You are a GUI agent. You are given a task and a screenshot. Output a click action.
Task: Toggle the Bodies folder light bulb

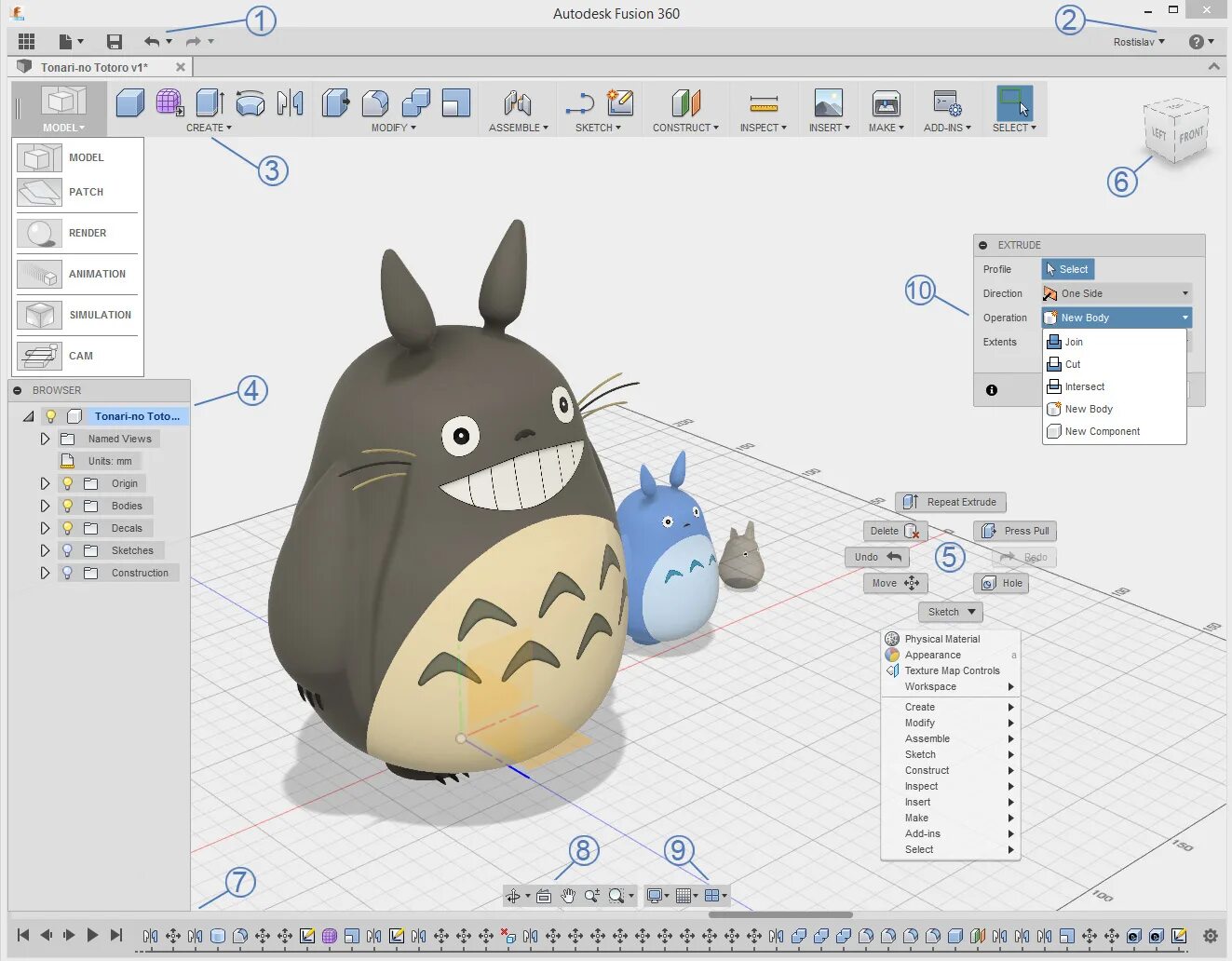pyautogui.click(x=67, y=506)
